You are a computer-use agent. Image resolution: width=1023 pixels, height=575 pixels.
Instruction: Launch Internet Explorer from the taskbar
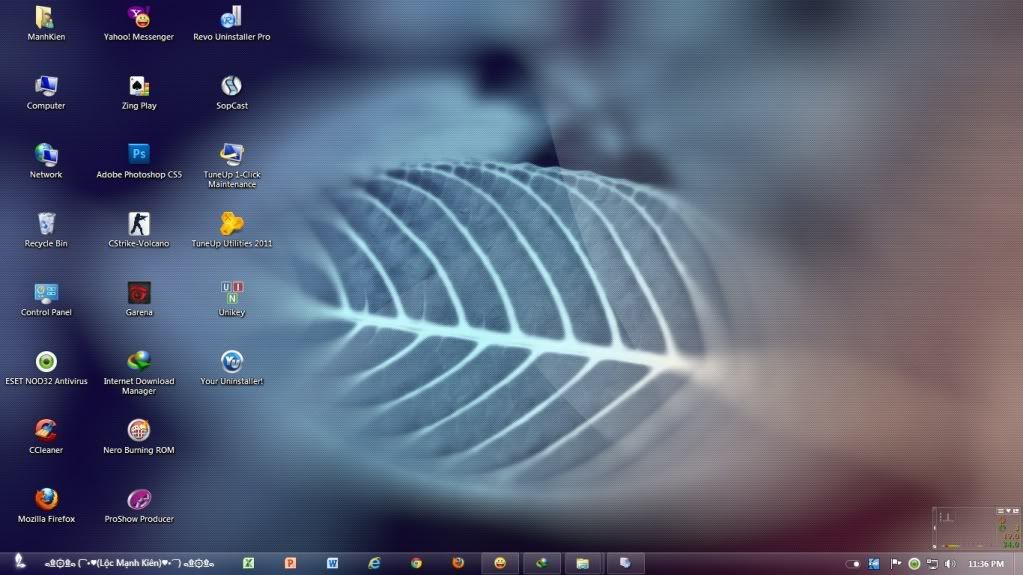click(374, 563)
